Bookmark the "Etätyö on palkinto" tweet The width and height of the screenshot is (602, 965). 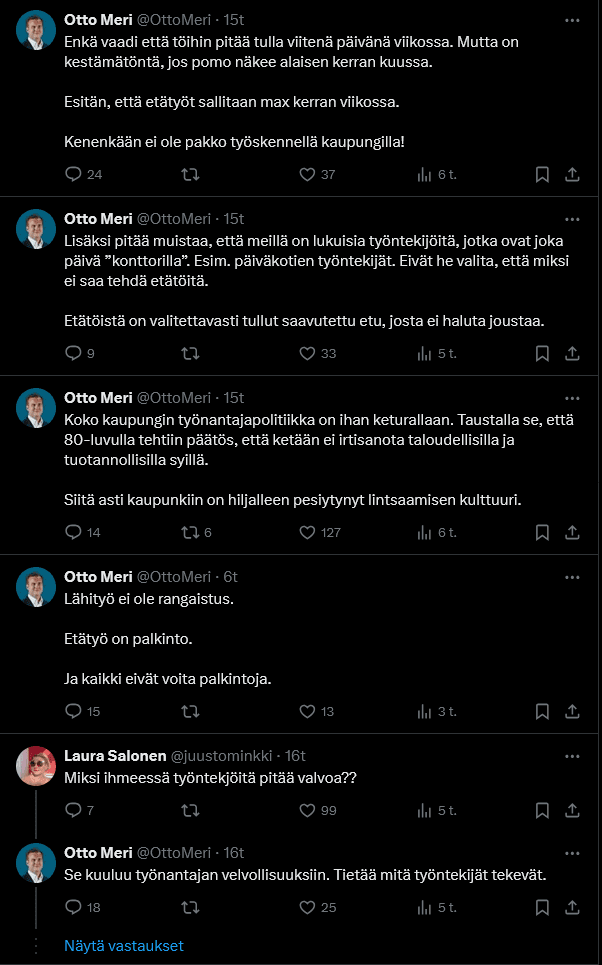click(x=542, y=711)
